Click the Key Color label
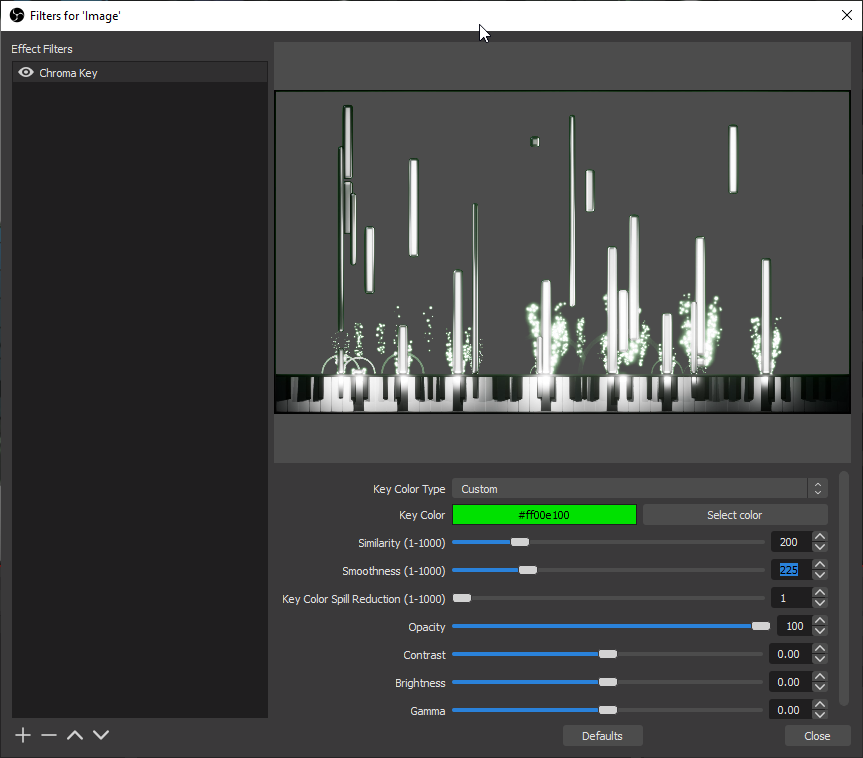863x758 pixels. coord(422,515)
